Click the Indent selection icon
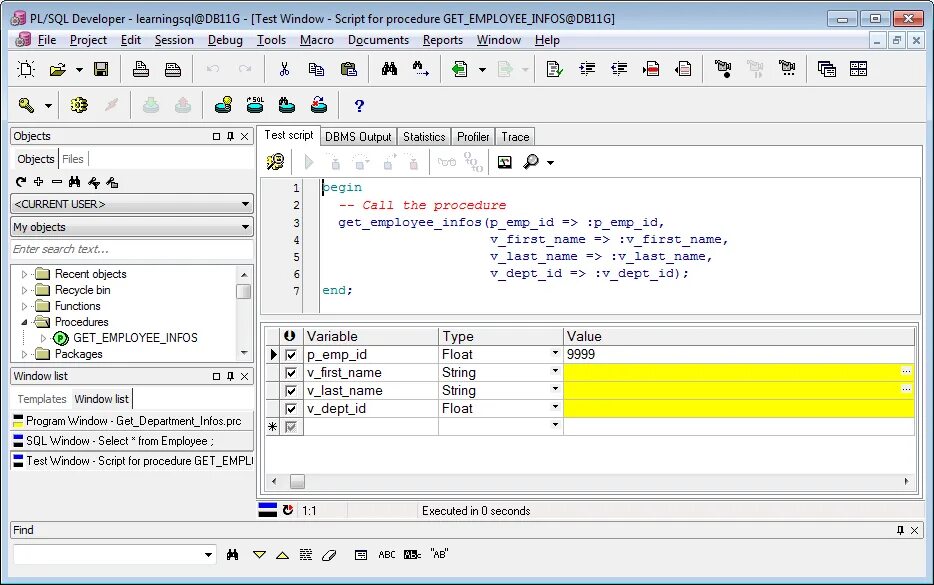This screenshot has height=585, width=934. pyautogui.click(x=587, y=69)
